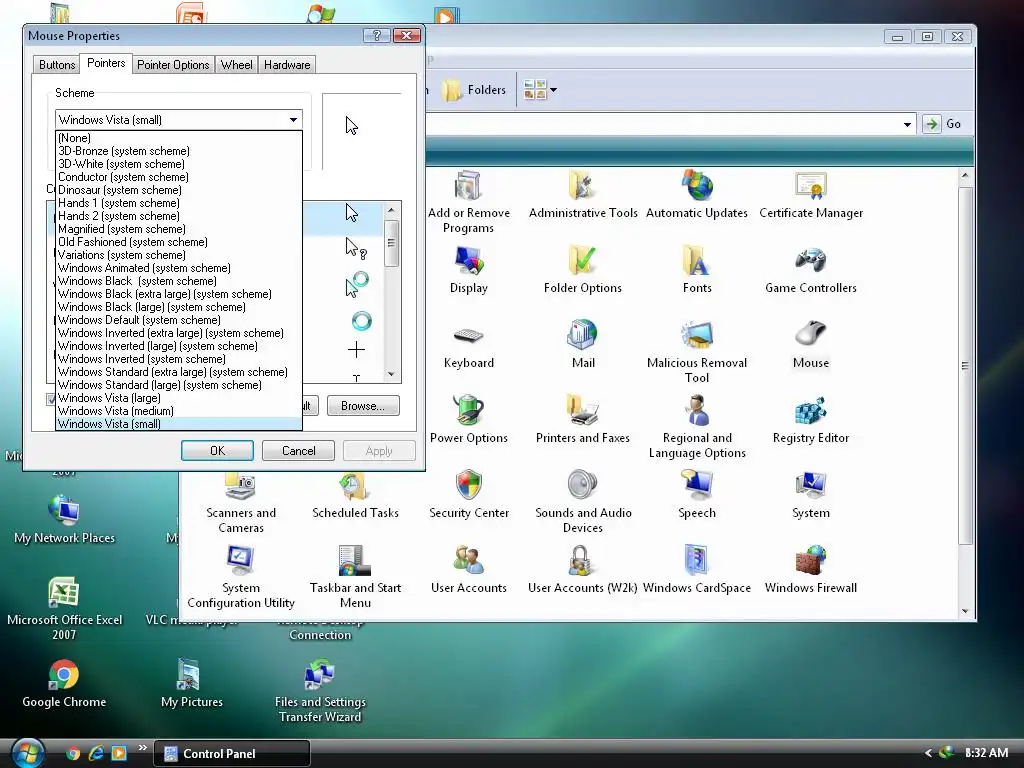
Task: Click Mouse Properties help button
Action: [377, 35]
